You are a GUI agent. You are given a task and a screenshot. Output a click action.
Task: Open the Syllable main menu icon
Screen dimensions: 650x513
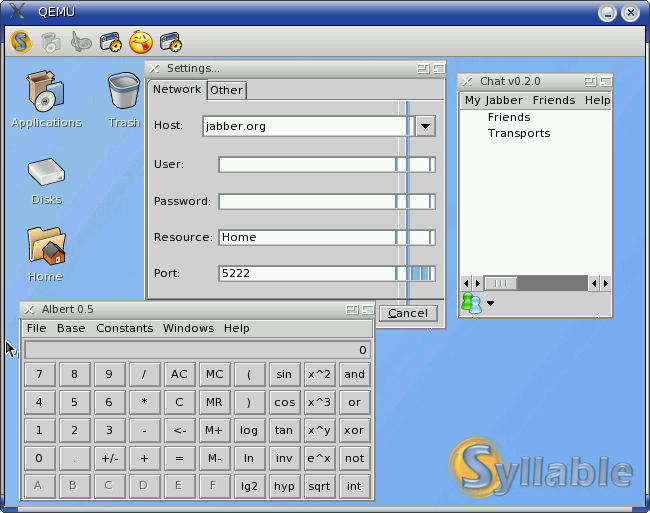(x=21, y=42)
